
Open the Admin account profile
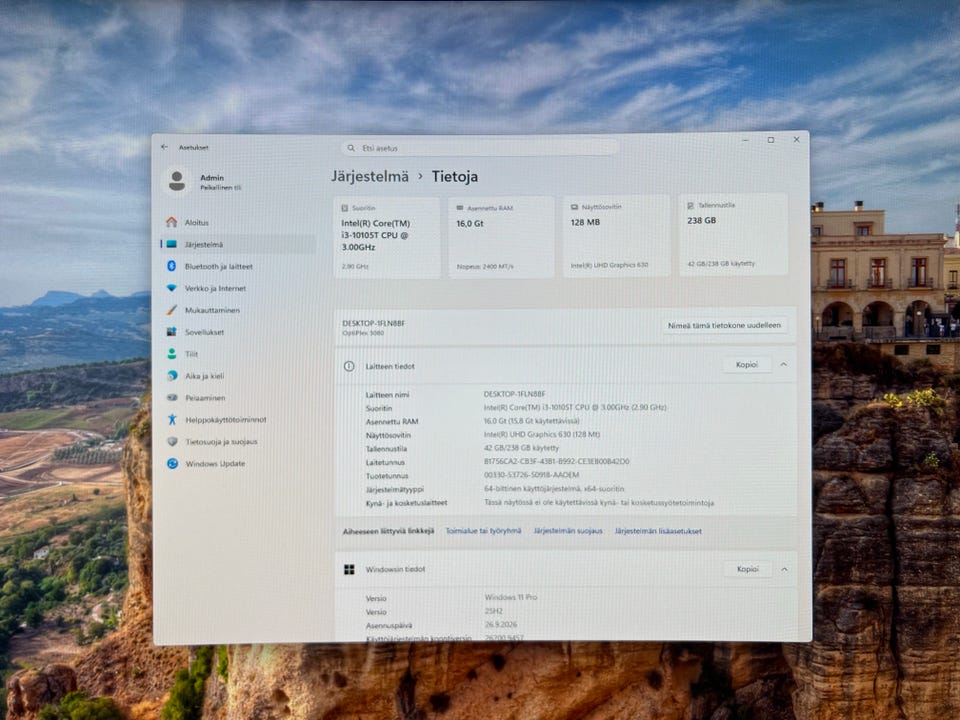tap(204, 182)
